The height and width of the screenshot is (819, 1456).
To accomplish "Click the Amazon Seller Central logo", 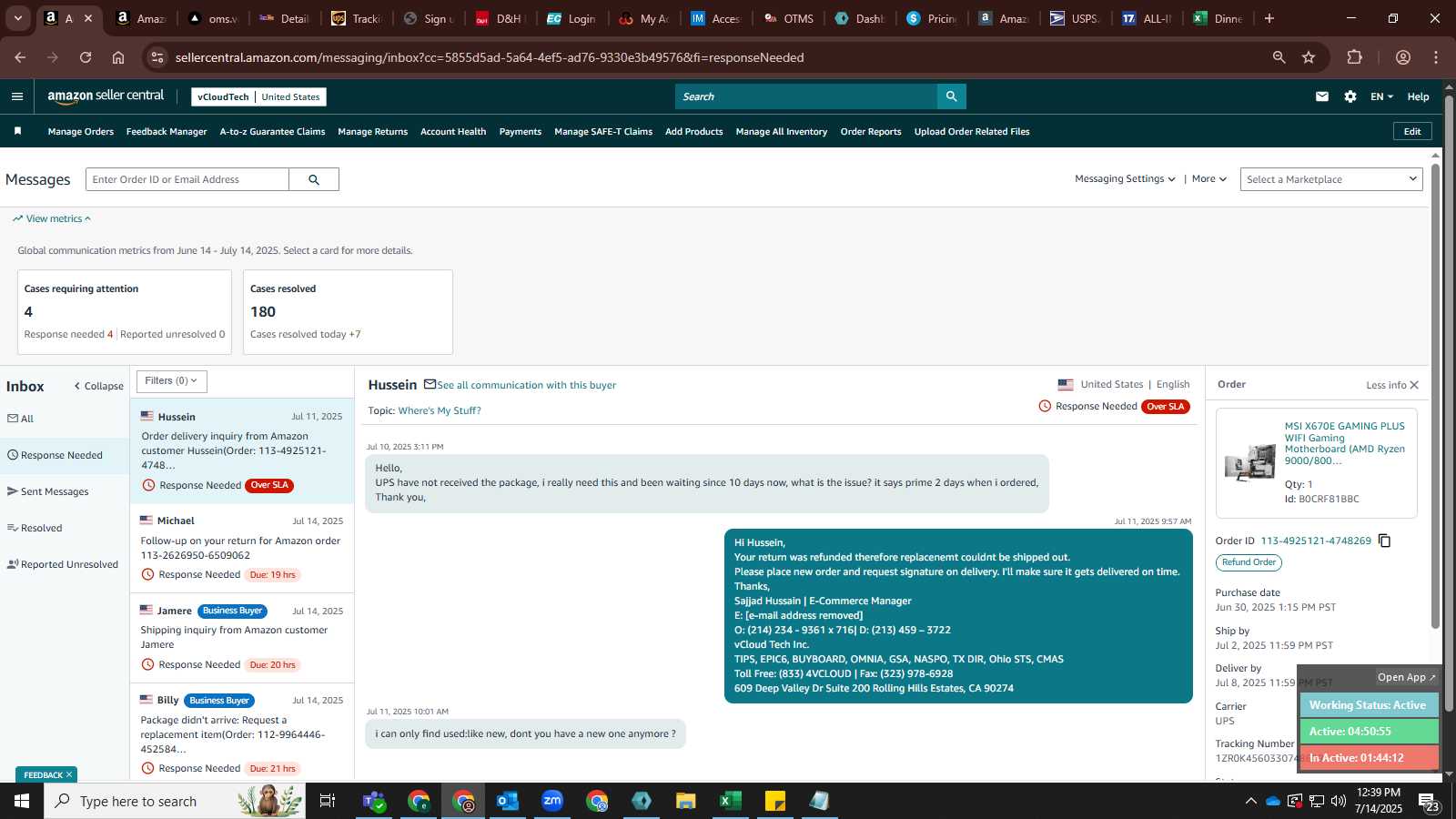I will click(x=106, y=96).
